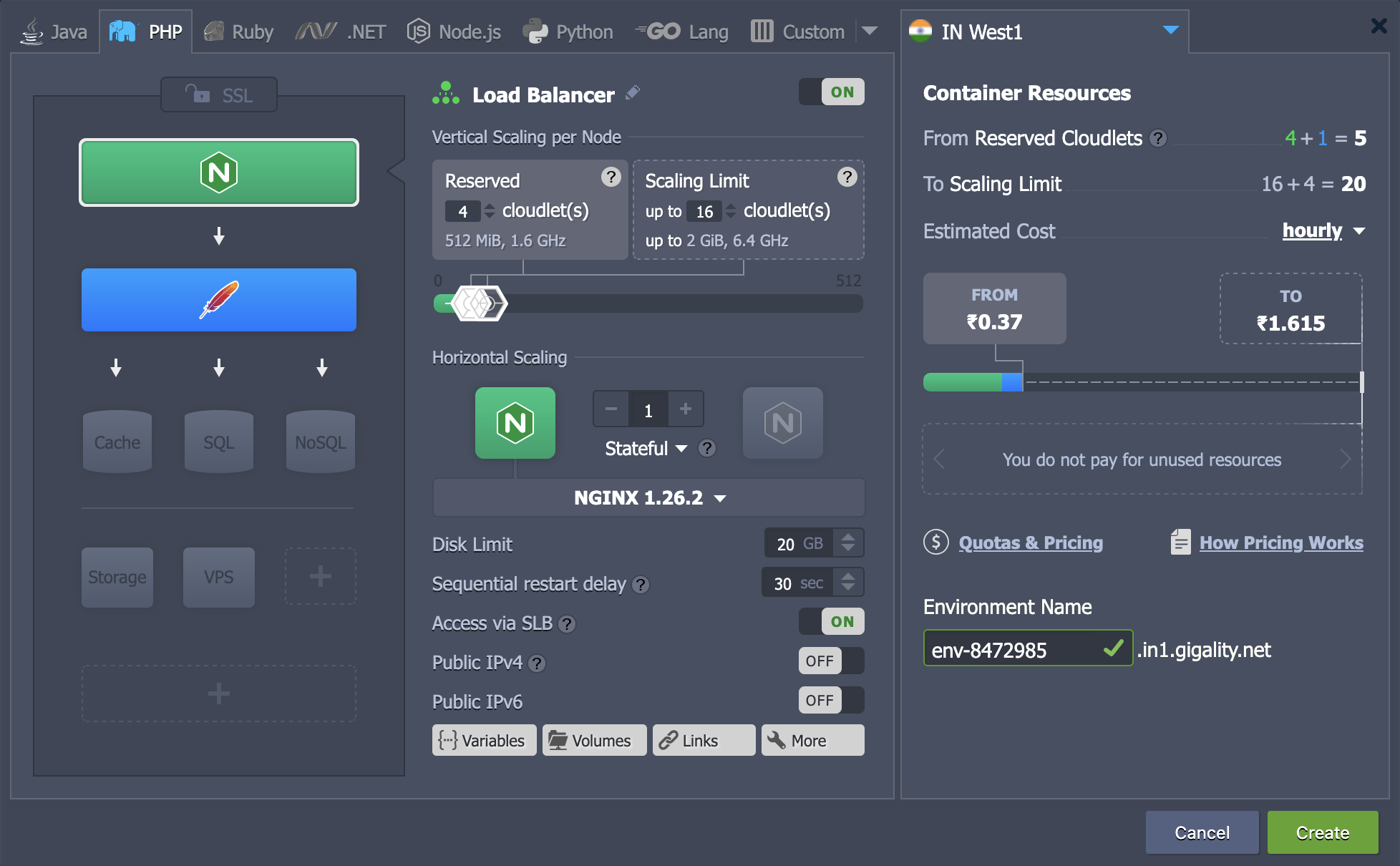Click the Environment Name input field

(1028, 648)
